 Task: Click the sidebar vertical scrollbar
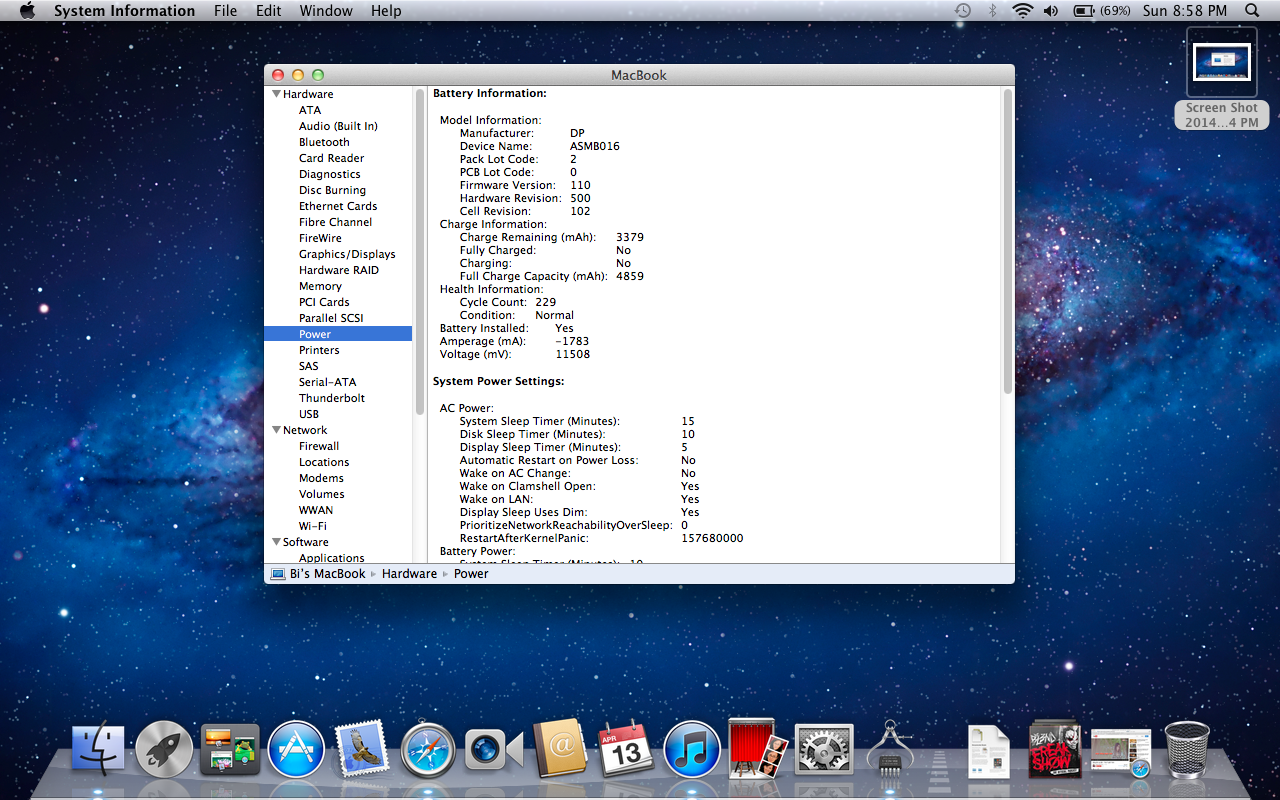pyautogui.click(x=420, y=252)
